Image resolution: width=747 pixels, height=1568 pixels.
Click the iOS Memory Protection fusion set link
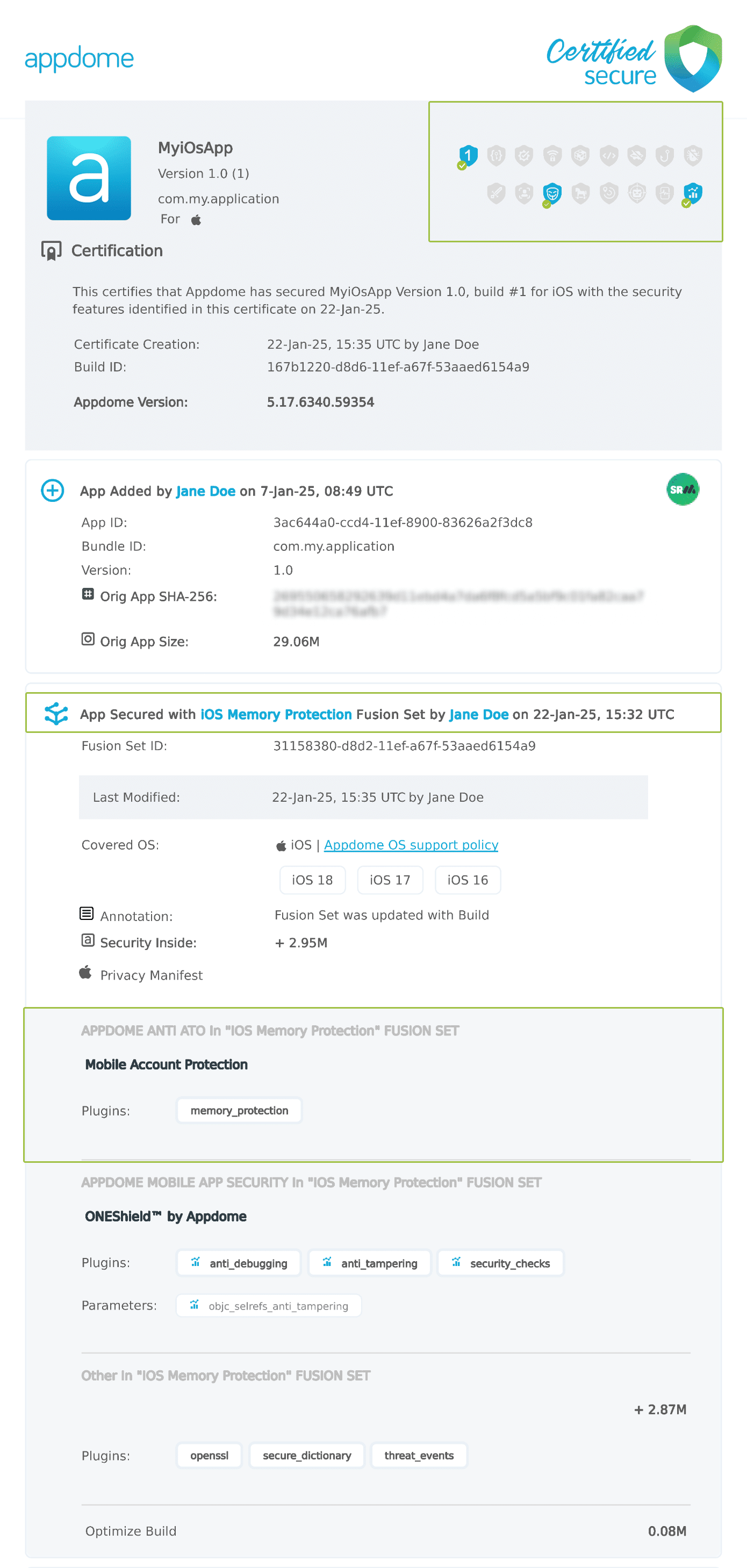pos(276,714)
